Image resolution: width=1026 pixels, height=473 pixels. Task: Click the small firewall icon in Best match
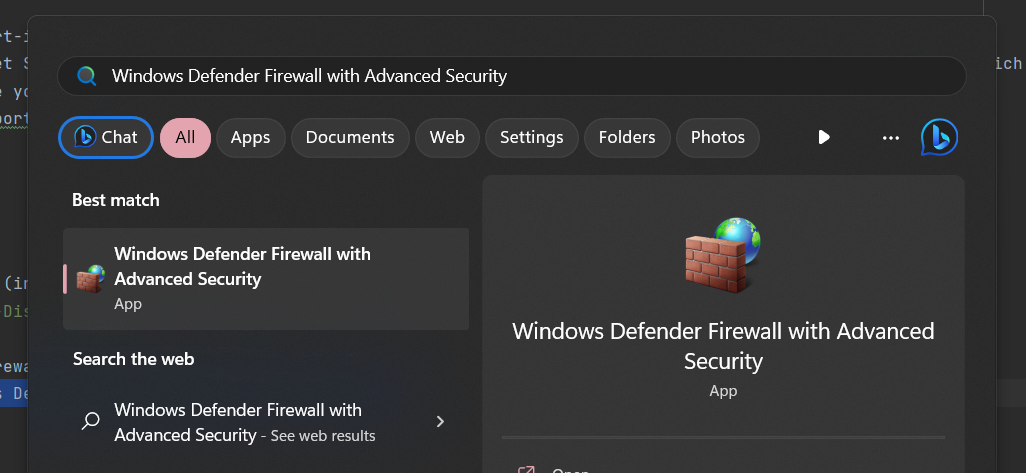point(91,279)
